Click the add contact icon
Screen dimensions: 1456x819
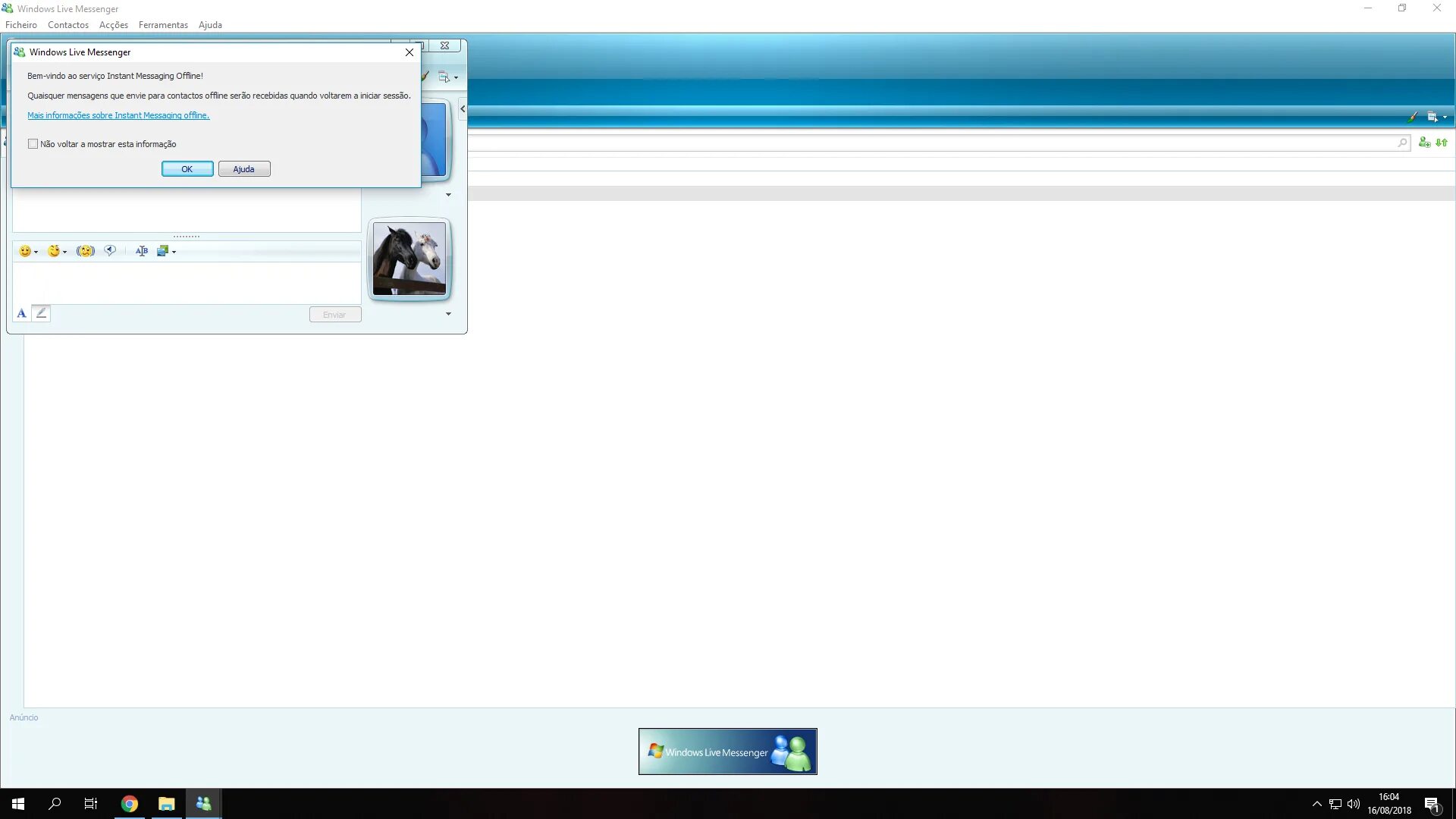click(1424, 143)
